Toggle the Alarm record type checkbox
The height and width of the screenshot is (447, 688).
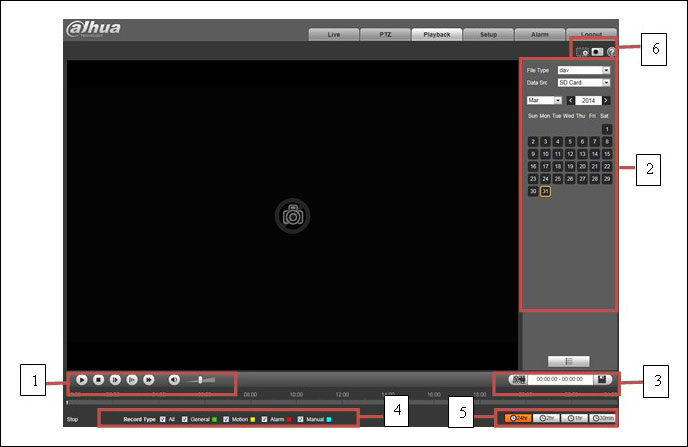(x=264, y=419)
